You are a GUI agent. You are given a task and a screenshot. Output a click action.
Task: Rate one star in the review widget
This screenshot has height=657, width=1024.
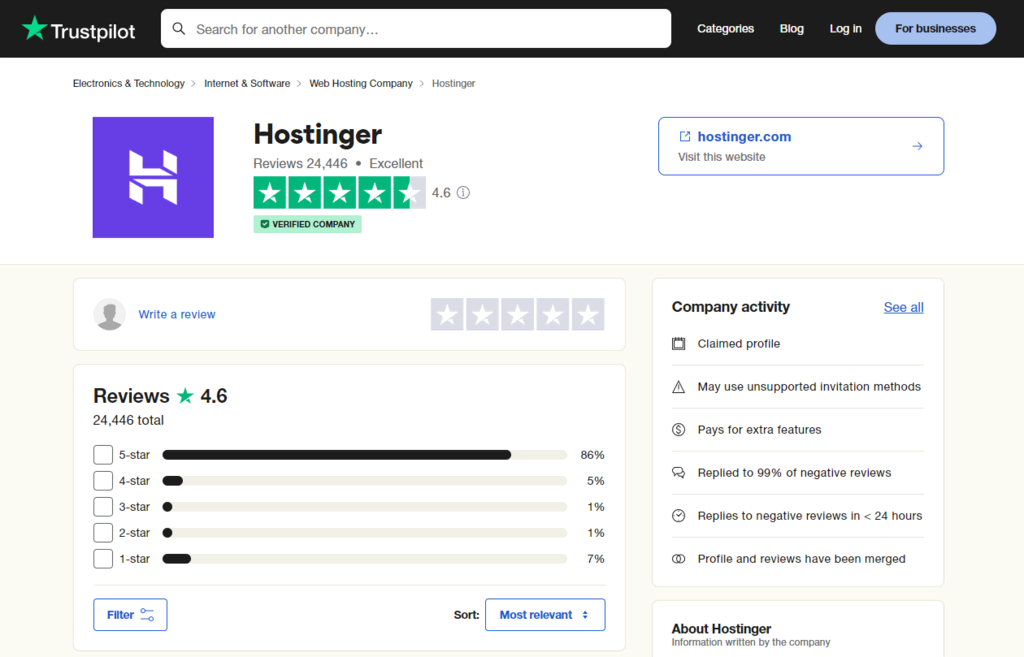447,314
